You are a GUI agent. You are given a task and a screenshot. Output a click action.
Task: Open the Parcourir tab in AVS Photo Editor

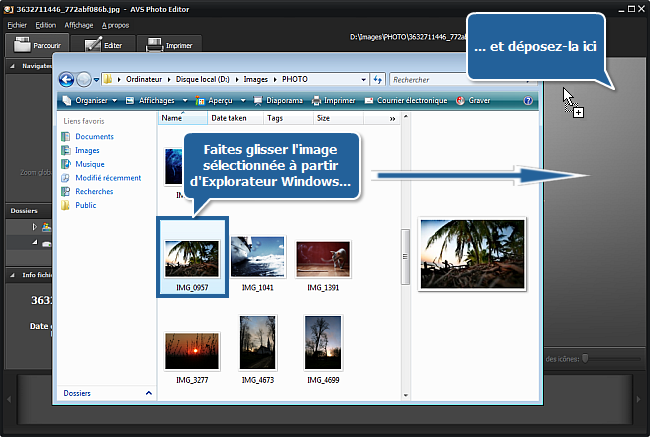pos(37,45)
